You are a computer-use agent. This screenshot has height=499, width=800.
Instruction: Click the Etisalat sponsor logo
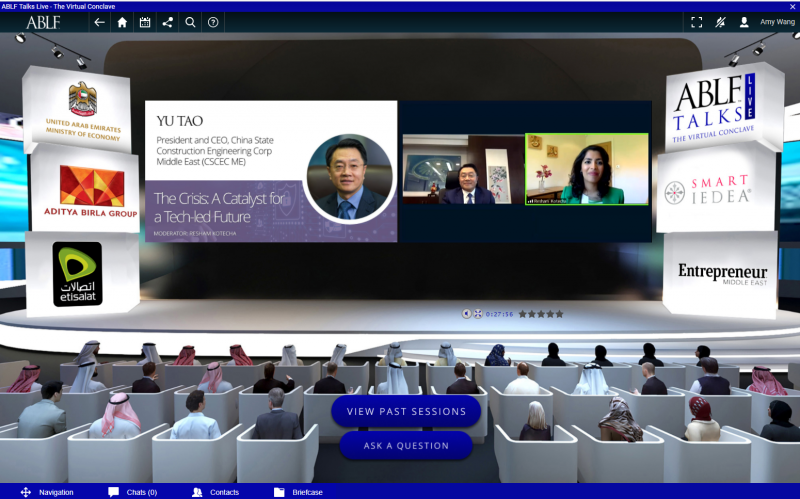pos(78,275)
